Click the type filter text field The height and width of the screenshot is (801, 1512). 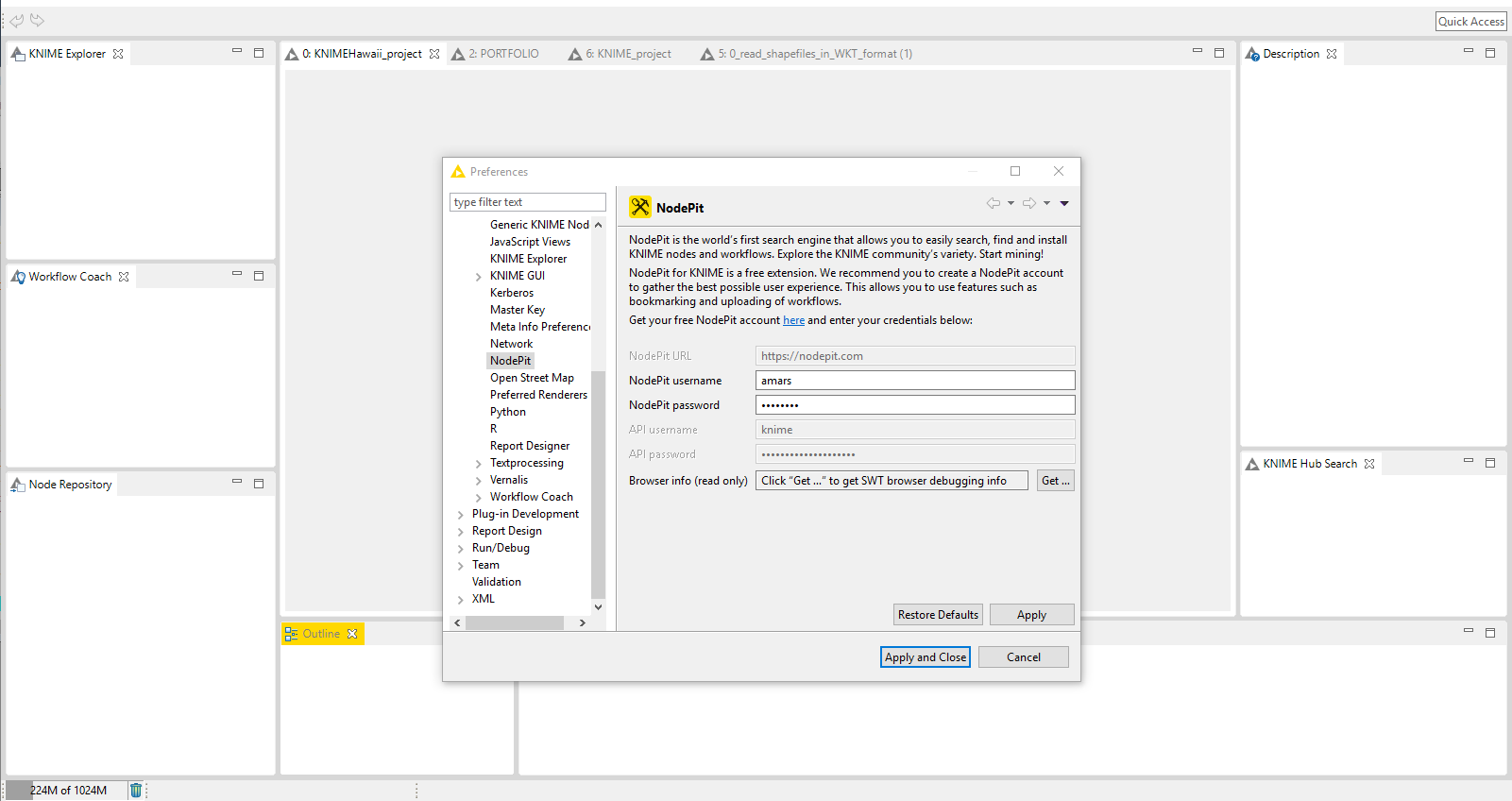coord(527,202)
